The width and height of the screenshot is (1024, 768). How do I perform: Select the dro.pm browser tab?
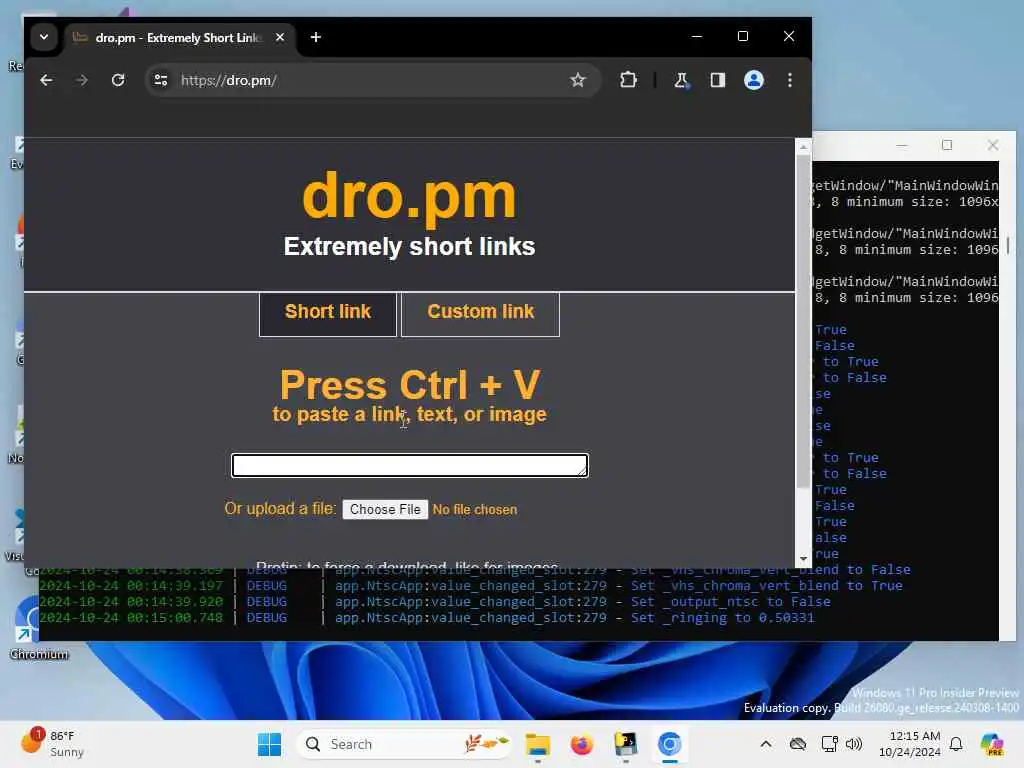point(178,38)
